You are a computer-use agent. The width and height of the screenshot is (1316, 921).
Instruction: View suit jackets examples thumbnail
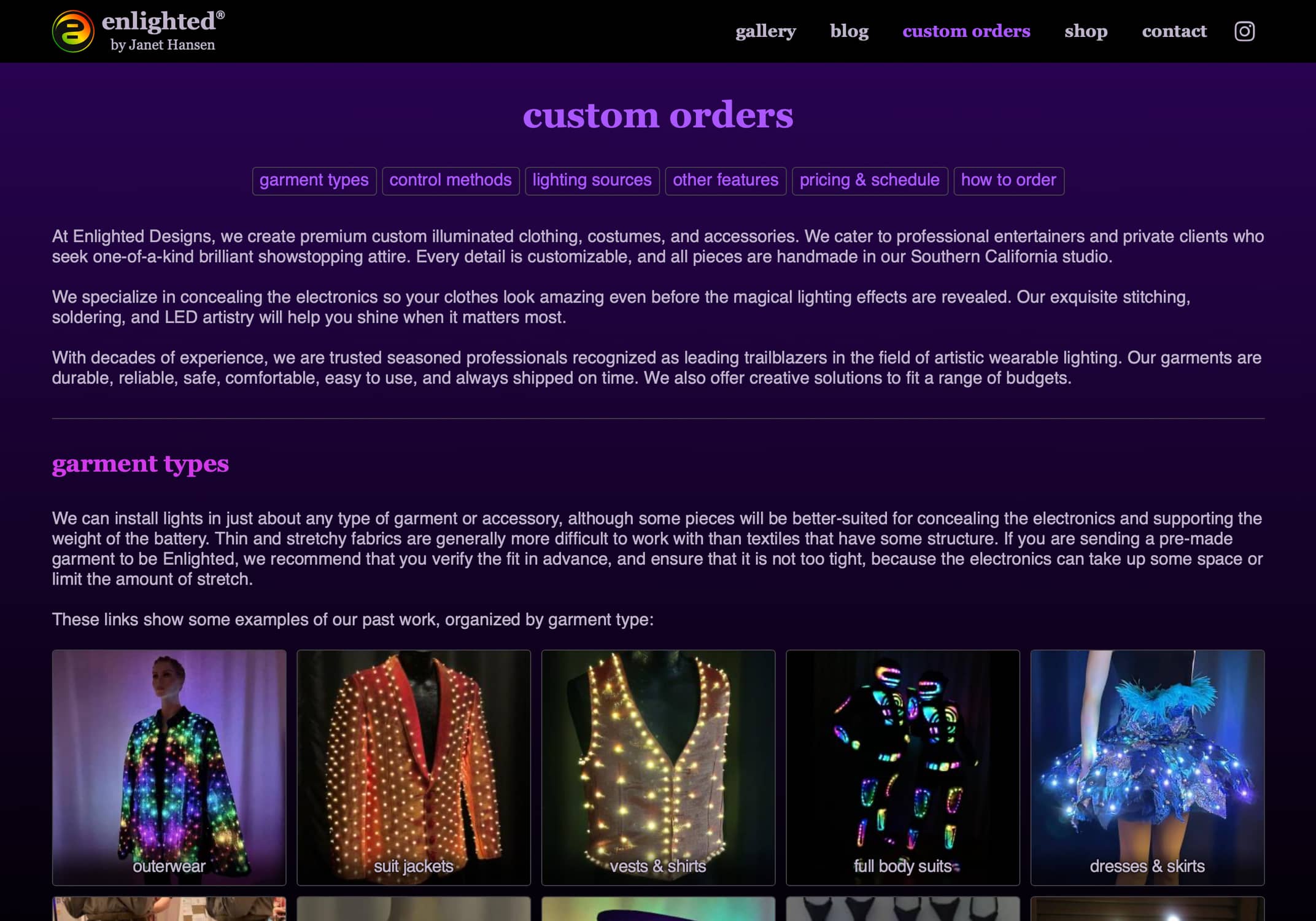point(414,767)
